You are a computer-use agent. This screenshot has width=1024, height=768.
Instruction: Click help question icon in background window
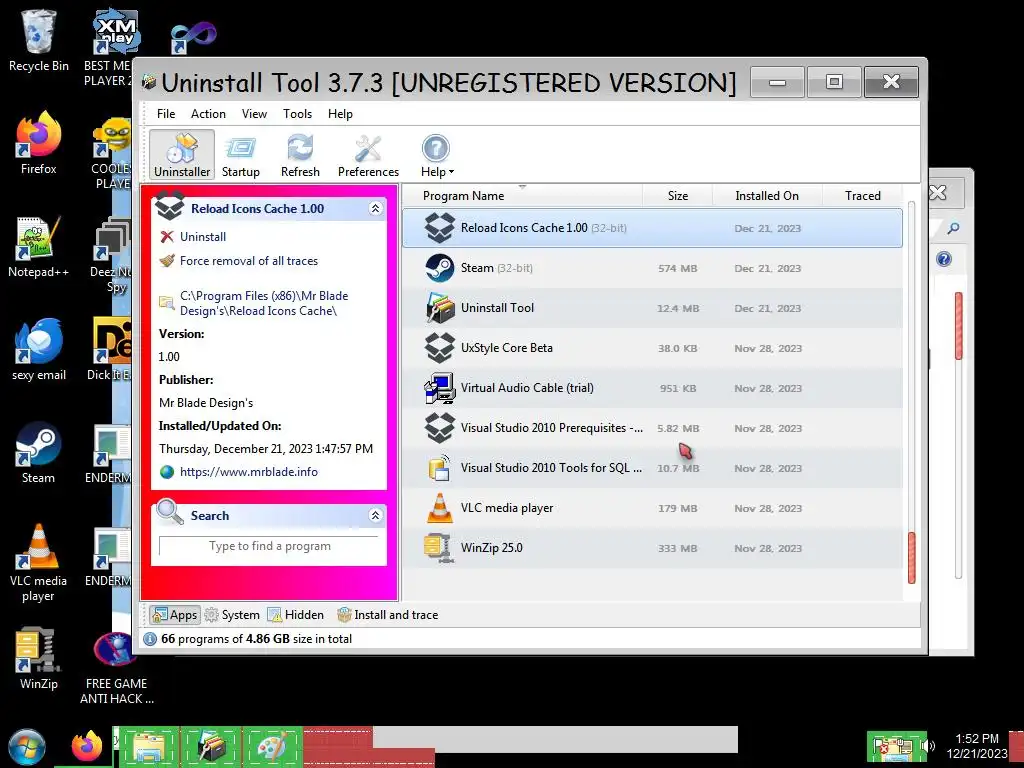(944, 259)
